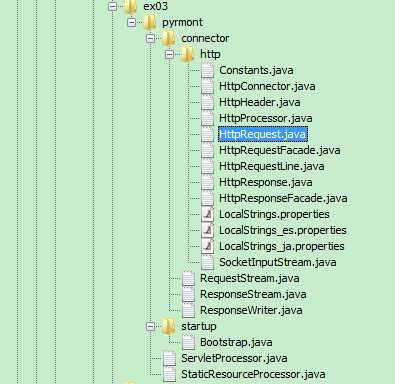
Task: Click the connector folder icon
Action: 168,38
